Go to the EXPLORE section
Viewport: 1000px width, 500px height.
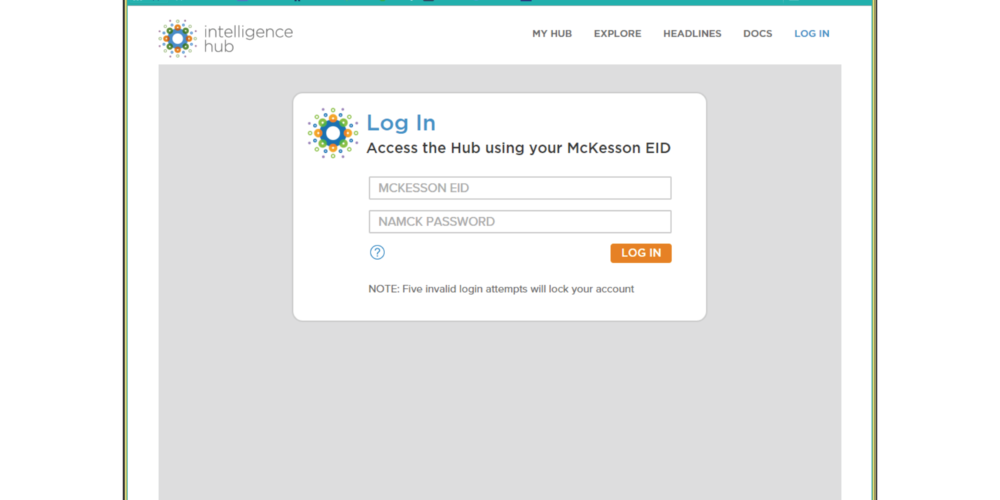(x=617, y=34)
